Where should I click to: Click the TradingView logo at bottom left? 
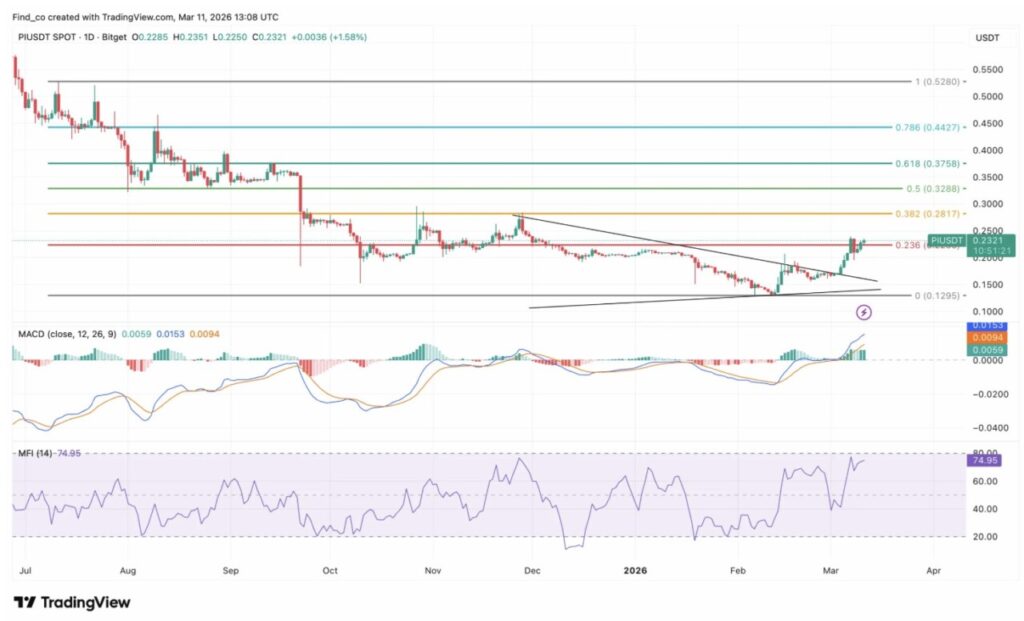[x=72, y=602]
